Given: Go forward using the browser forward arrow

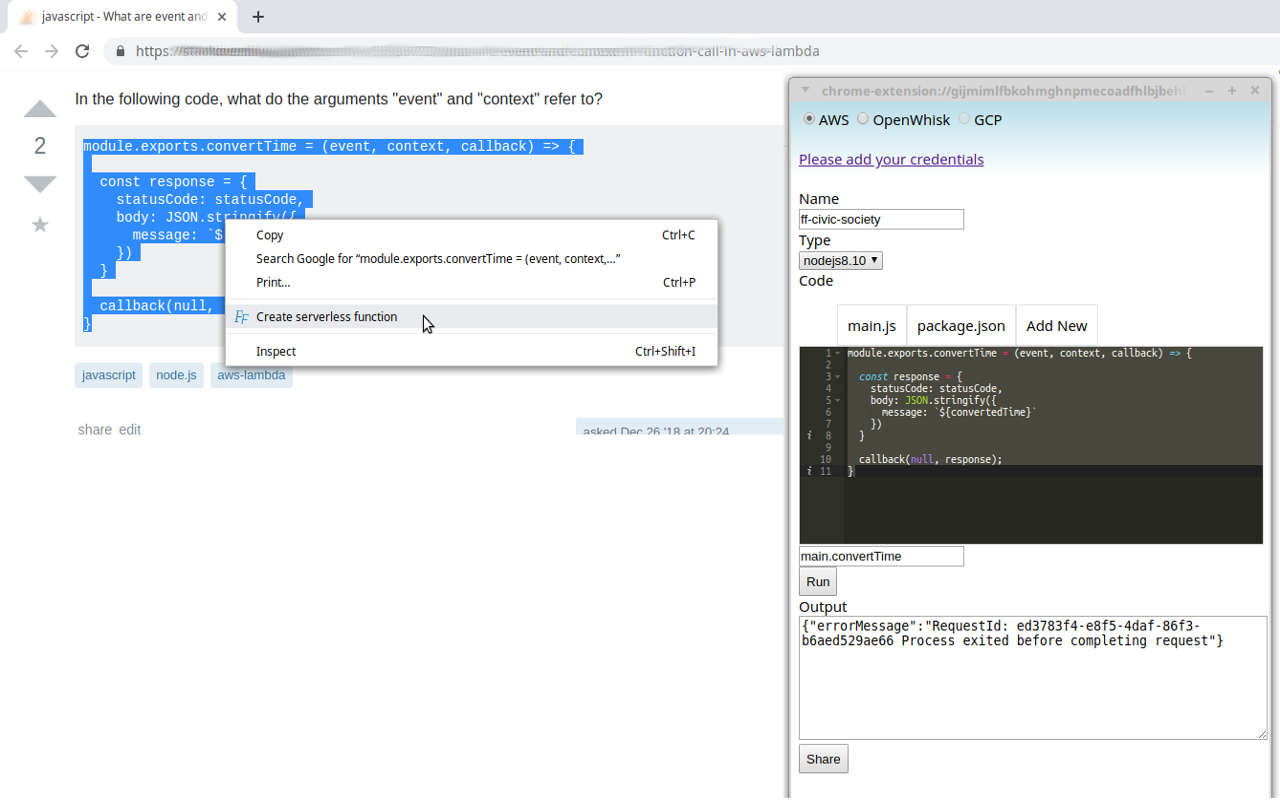Looking at the screenshot, I should click(x=52, y=51).
